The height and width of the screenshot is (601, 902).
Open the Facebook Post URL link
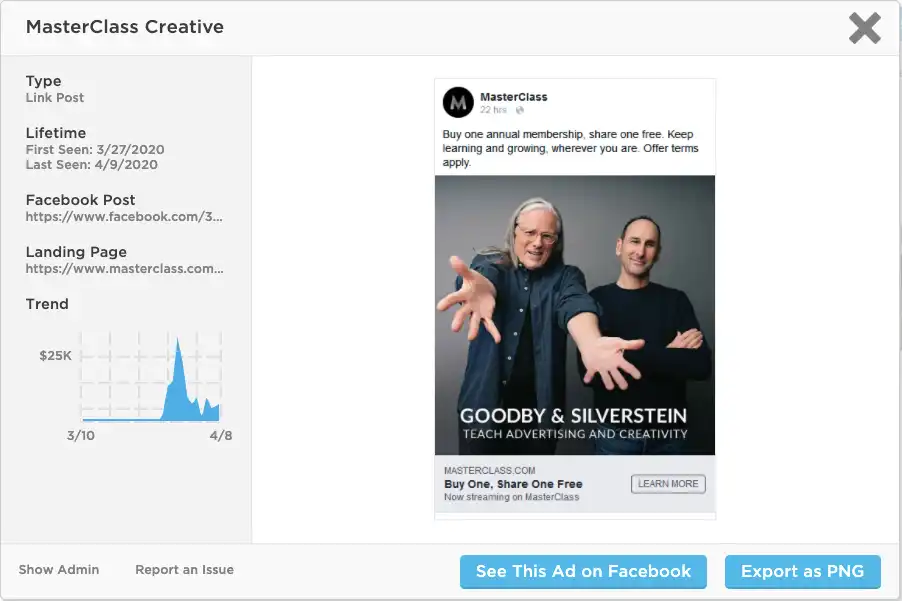coord(124,217)
